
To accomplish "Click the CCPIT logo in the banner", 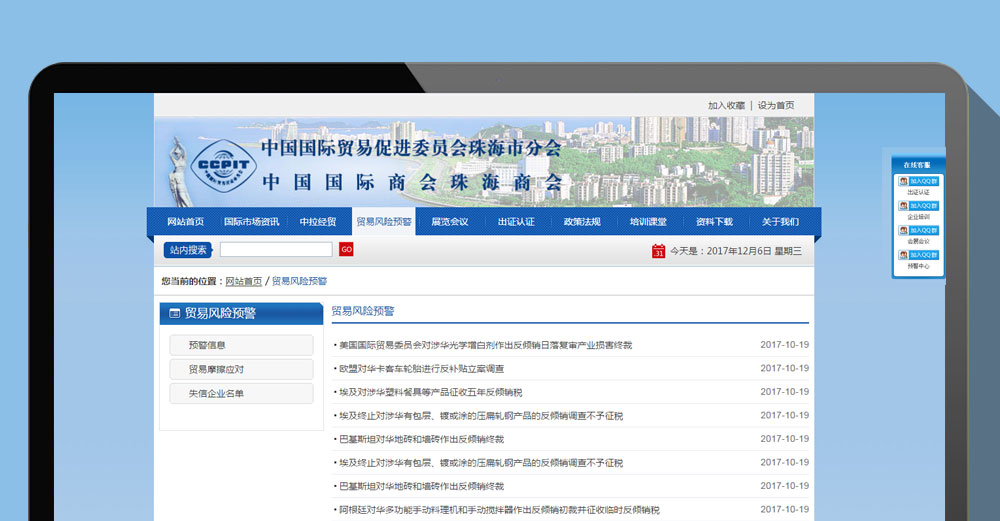I will tap(223, 165).
